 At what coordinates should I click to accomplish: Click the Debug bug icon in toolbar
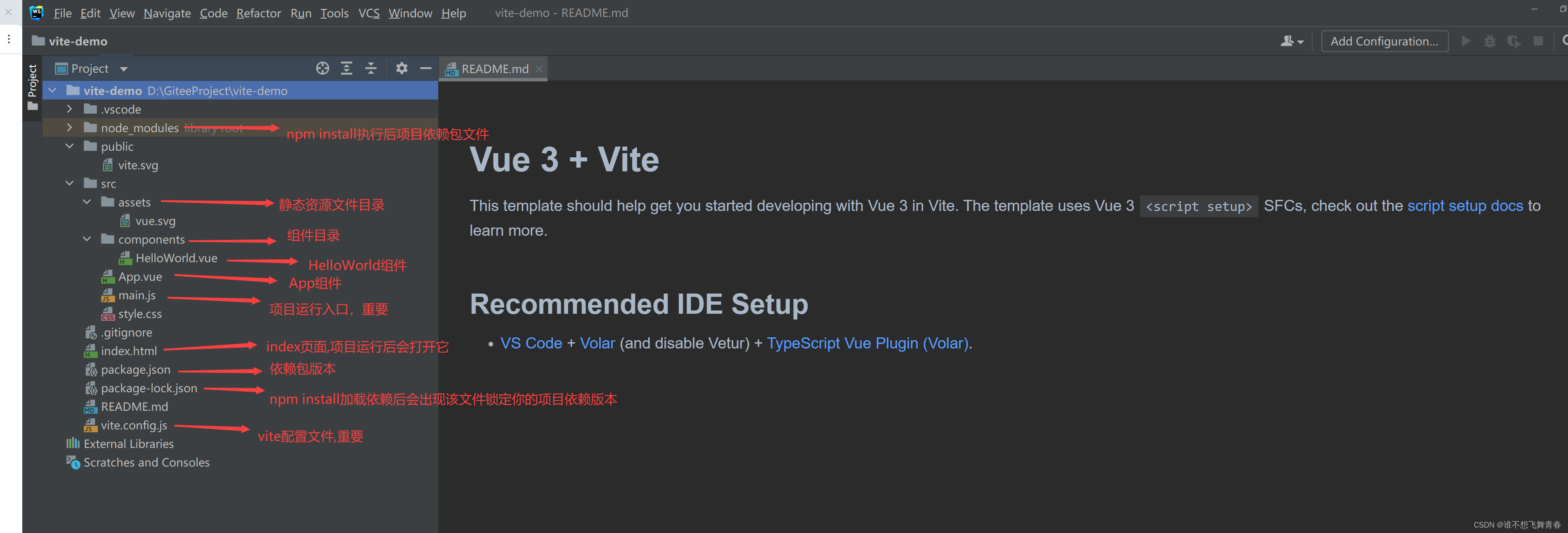(x=1490, y=41)
